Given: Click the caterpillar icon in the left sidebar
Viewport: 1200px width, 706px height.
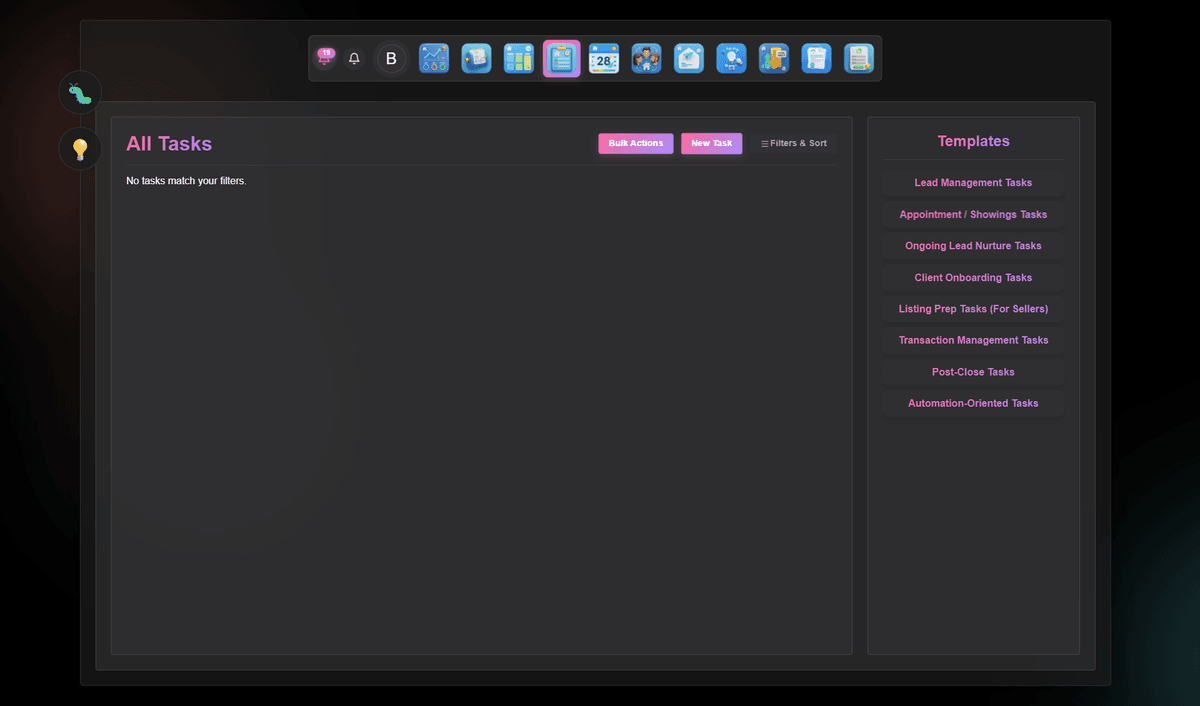Looking at the screenshot, I should [79, 92].
